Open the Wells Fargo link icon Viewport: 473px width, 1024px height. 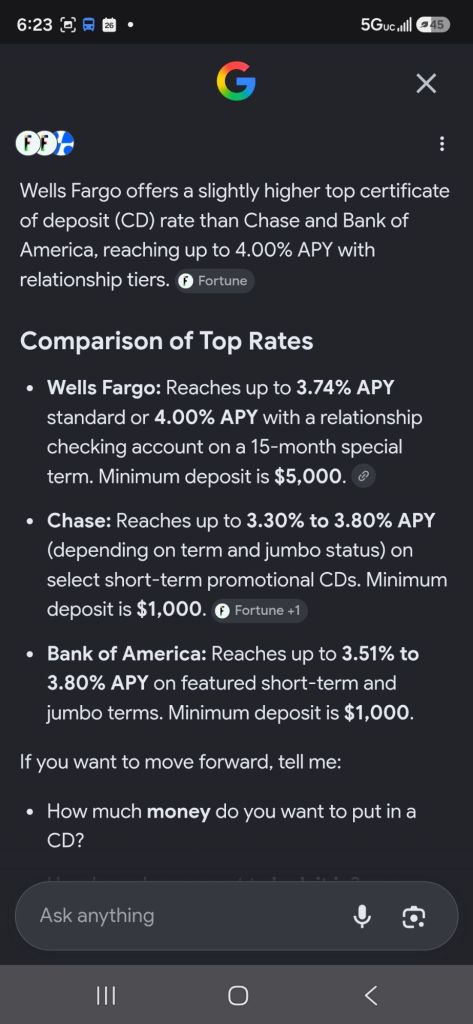pos(364,477)
